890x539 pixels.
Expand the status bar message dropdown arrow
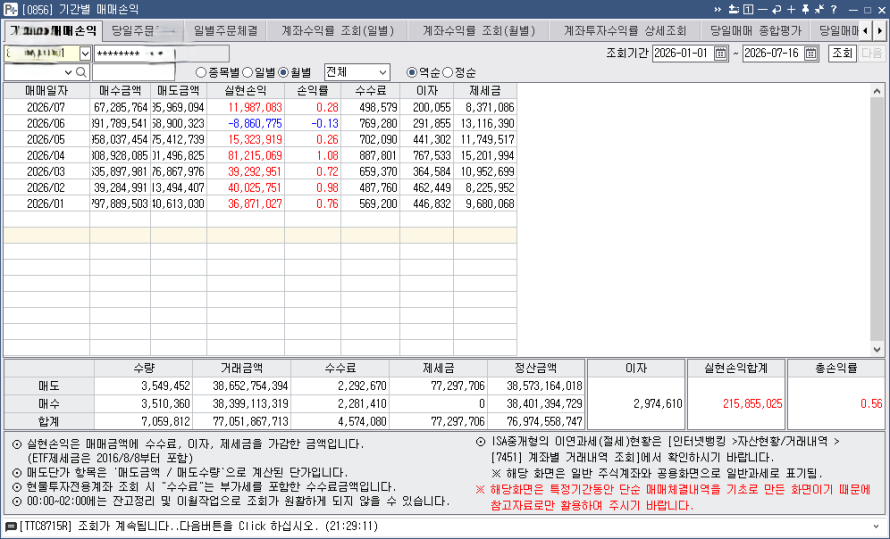click(x=878, y=527)
